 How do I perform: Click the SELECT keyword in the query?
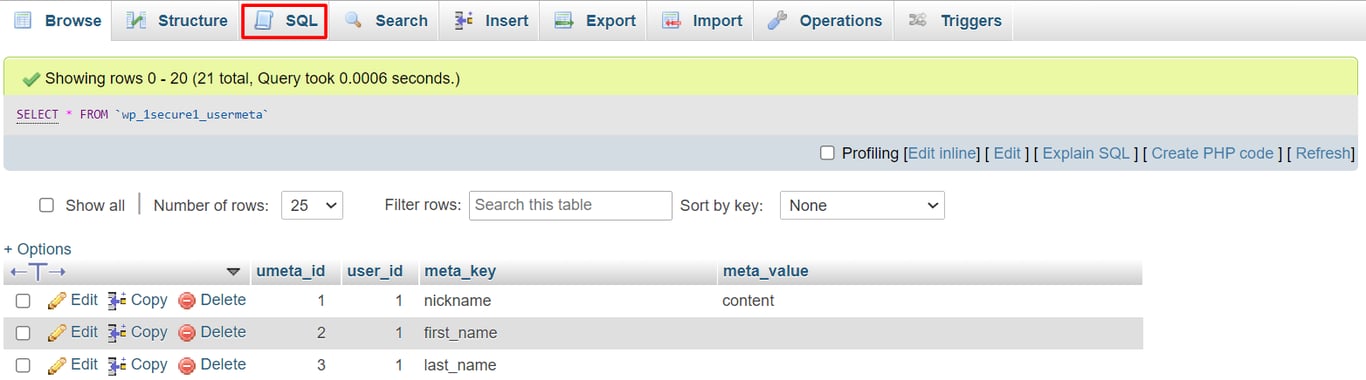pos(38,115)
